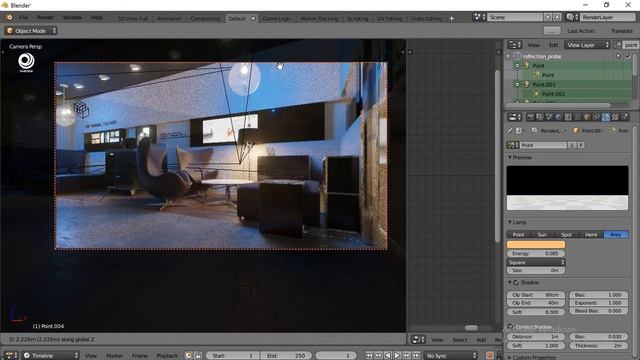Set lamp type to Point
This screenshot has height=360, width=640.
click(x=518, y=234)
